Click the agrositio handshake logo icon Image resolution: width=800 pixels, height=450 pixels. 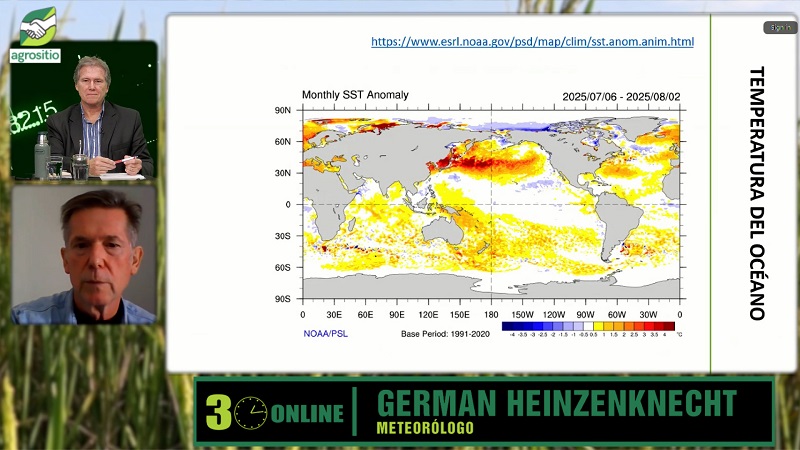38,26
